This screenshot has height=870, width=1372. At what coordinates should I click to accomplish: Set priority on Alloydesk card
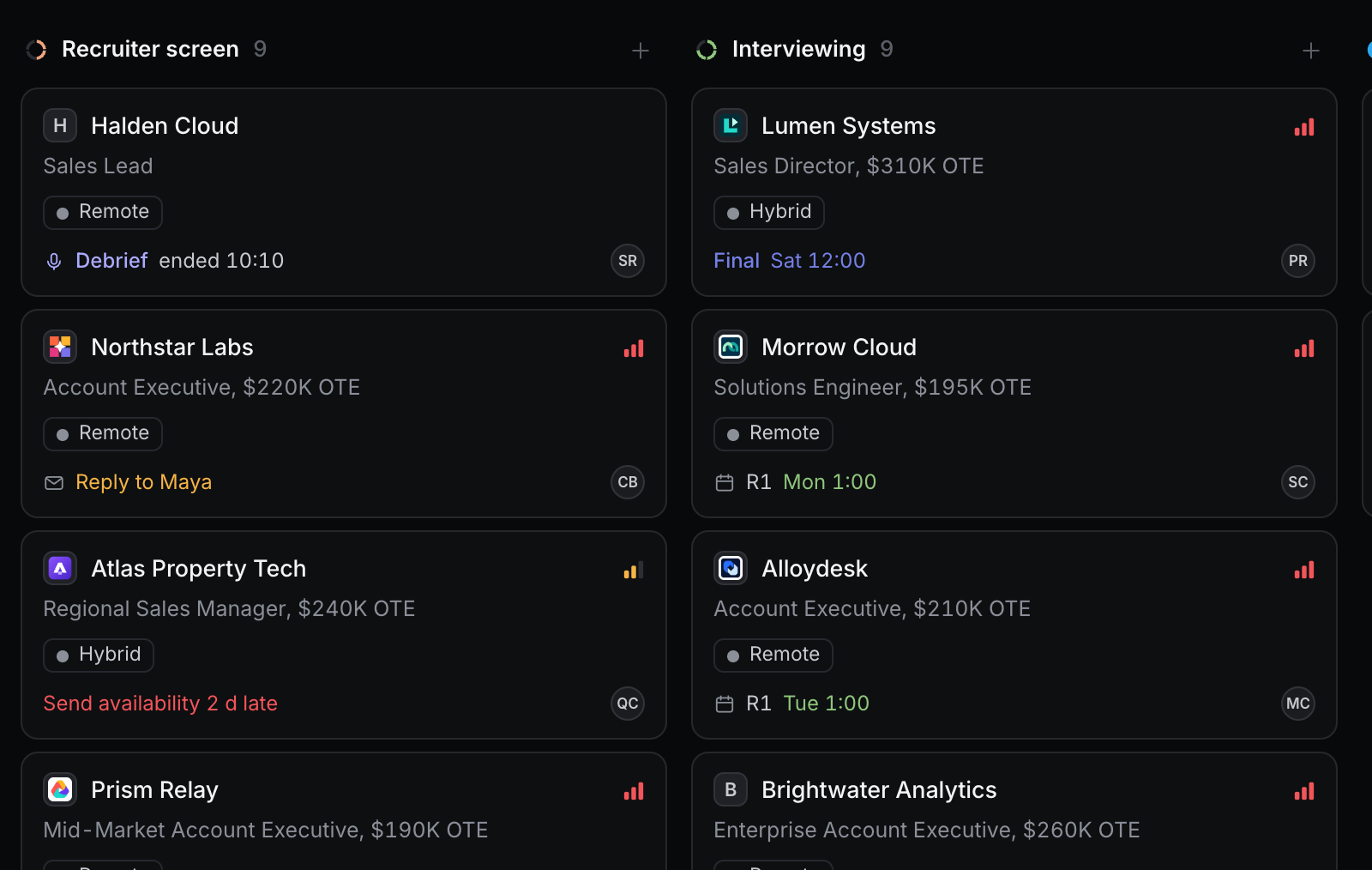point(1304,570)
